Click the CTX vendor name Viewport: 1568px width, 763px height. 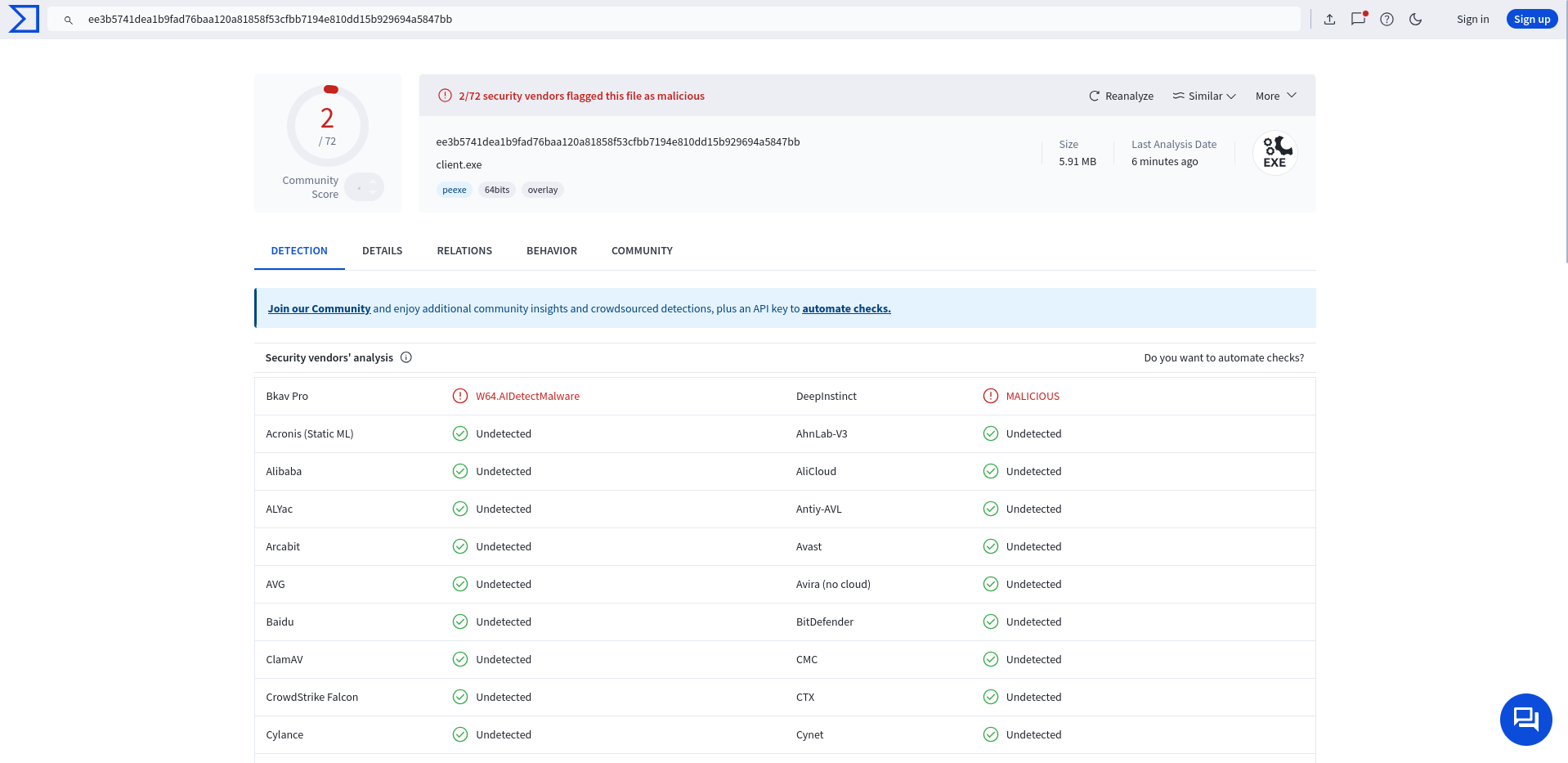(805, 697)
